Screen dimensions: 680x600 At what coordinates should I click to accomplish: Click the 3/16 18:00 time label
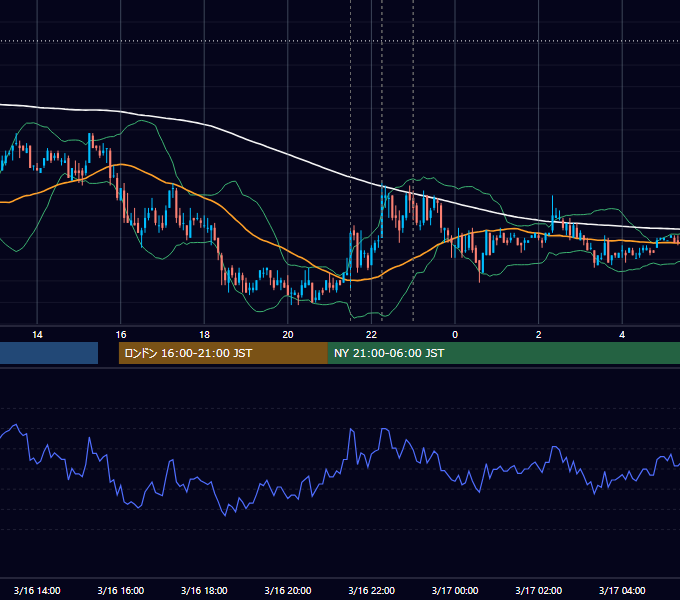pos(204,590)
